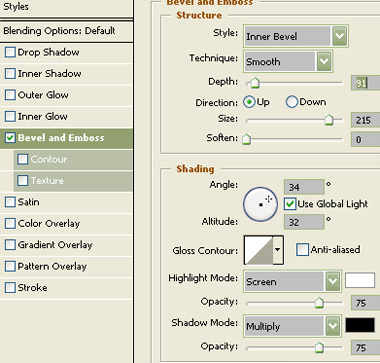Select the Pattern Overlay style row

(x=66, y=266)
